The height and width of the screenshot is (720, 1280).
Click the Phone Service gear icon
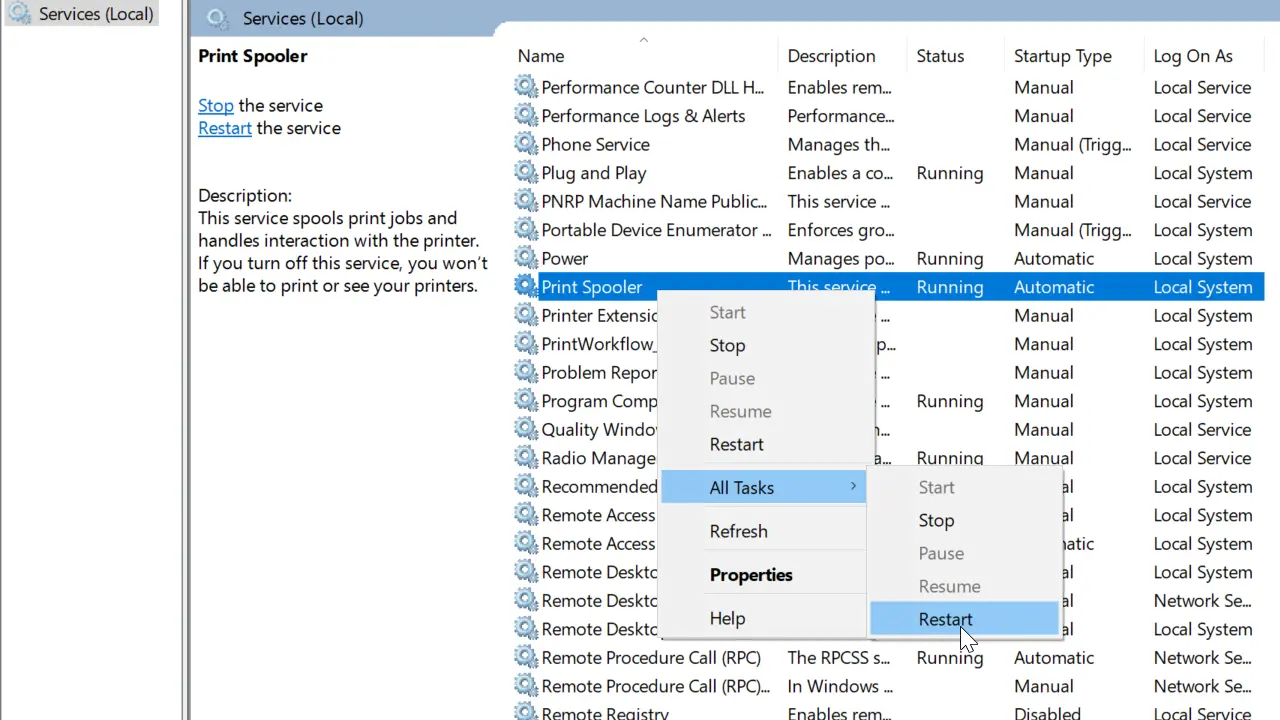coord(526,144)
